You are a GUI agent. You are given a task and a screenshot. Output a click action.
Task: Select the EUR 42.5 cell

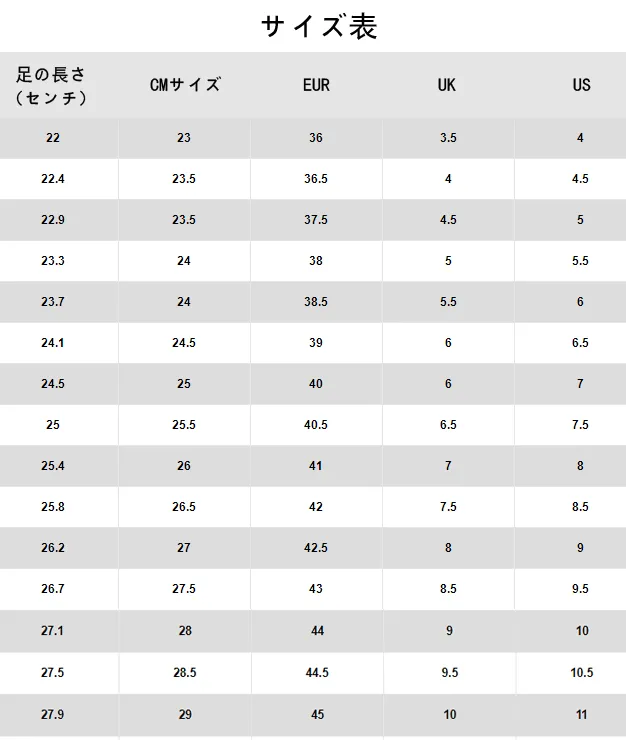[x=316, y=548]
